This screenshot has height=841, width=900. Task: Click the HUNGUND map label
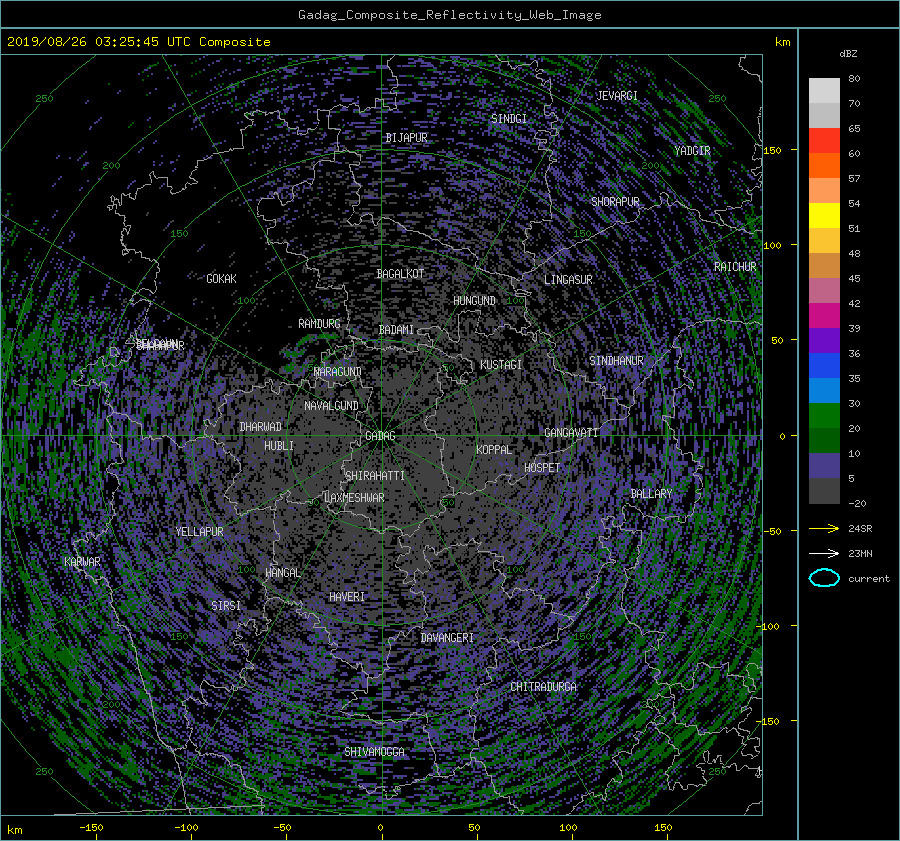click(x=474, y=301)
